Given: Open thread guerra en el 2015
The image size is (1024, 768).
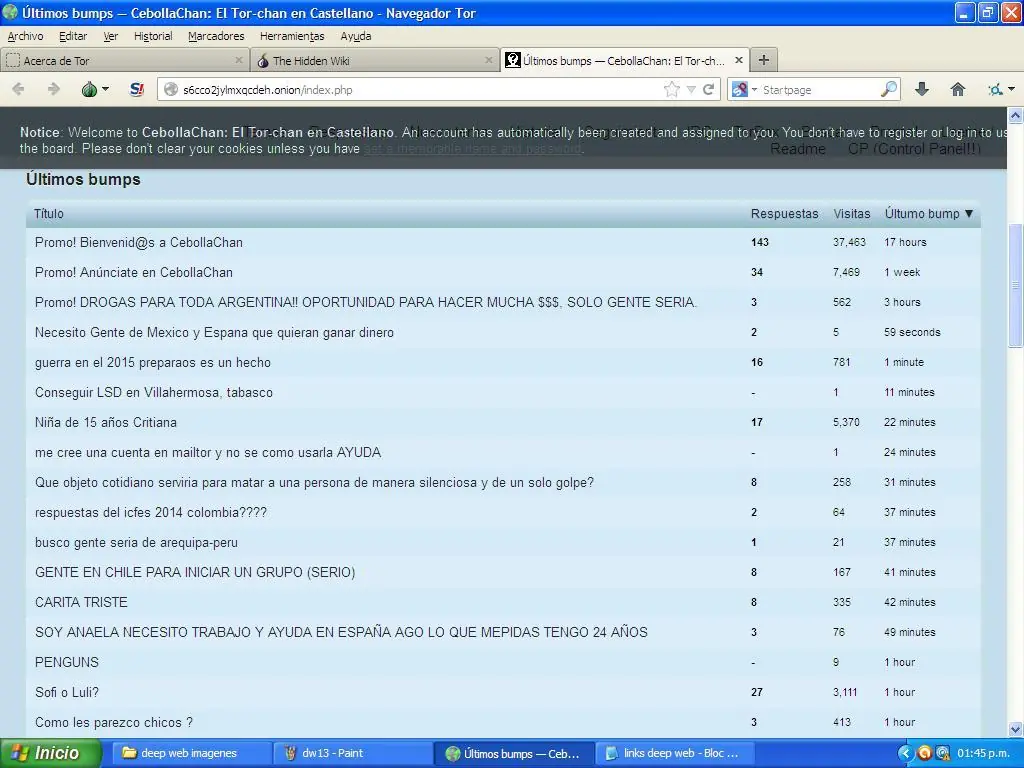Looking at the screenshot, I should [x=153, y=362].
